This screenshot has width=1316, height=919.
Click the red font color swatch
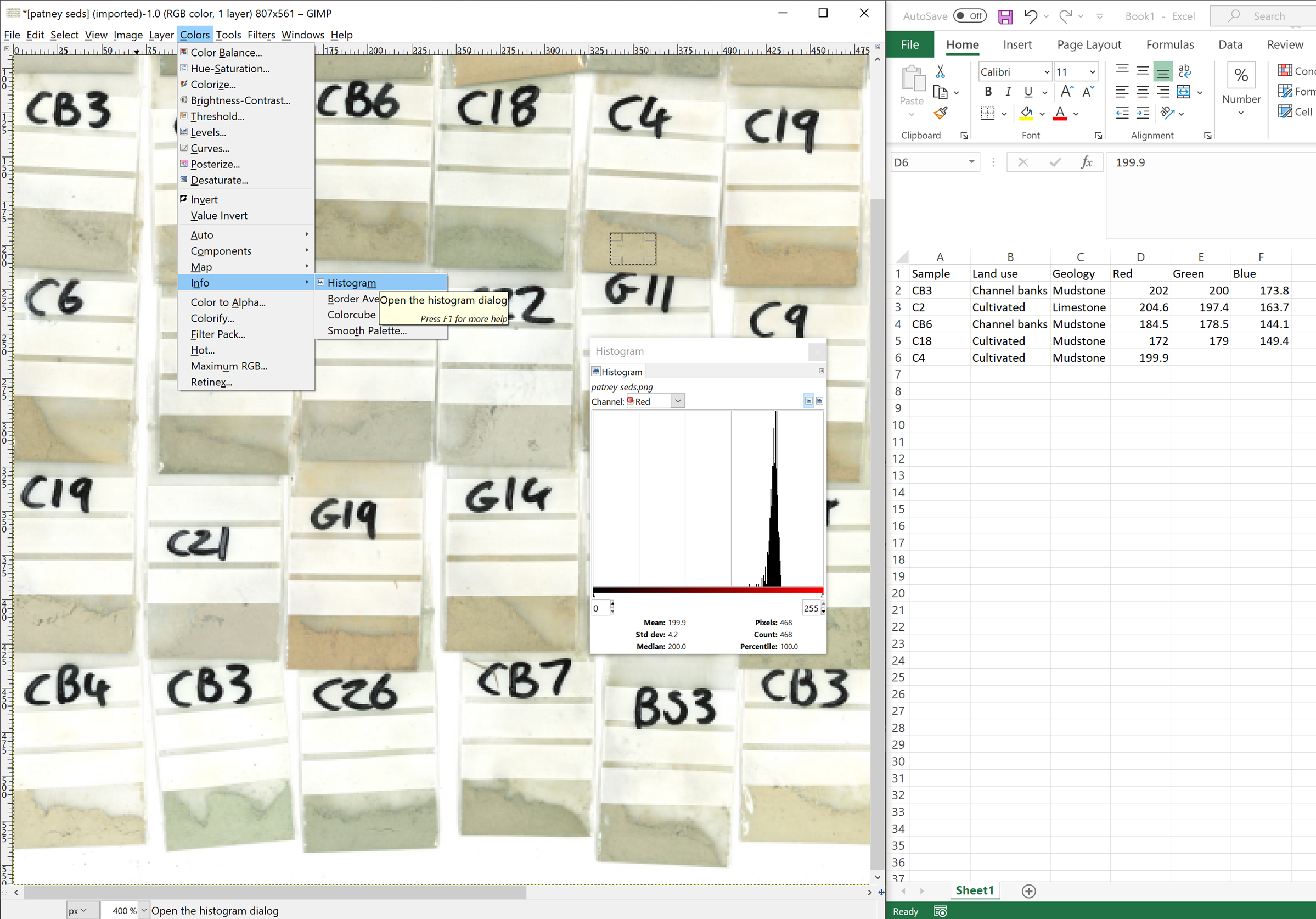coord(1060,114)
